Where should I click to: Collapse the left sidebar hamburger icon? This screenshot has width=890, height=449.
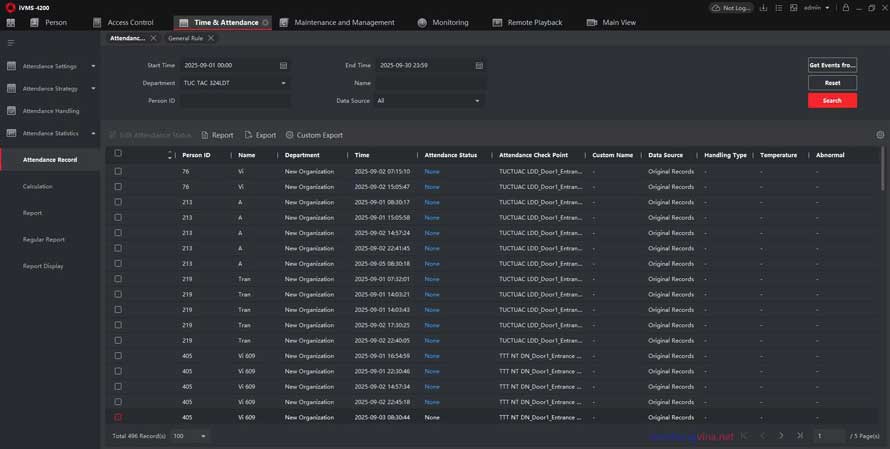tap(11, 42)
